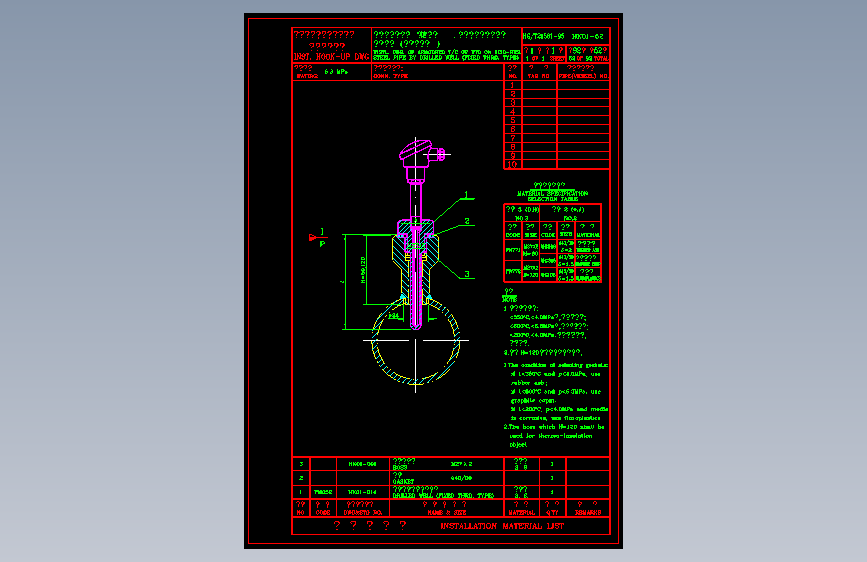This screenshot has width=867, height=562.
Task: Click callout number 2 on the drawing
Action: [467, 221]
